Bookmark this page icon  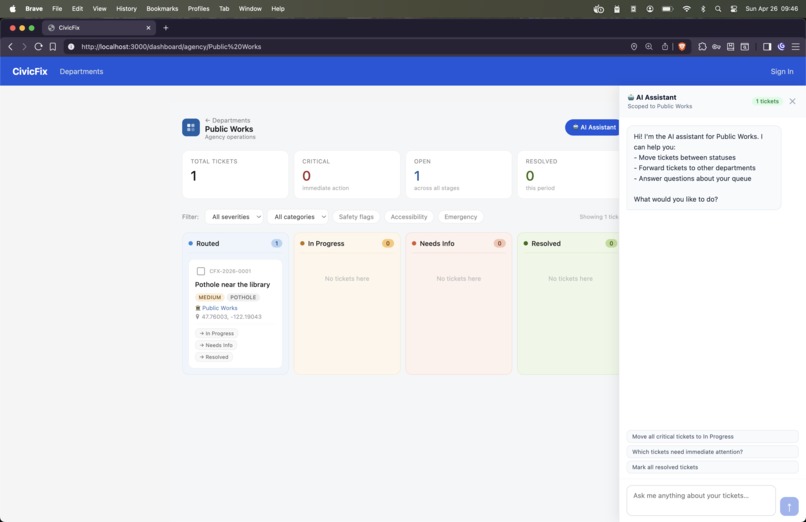[52, 47]
